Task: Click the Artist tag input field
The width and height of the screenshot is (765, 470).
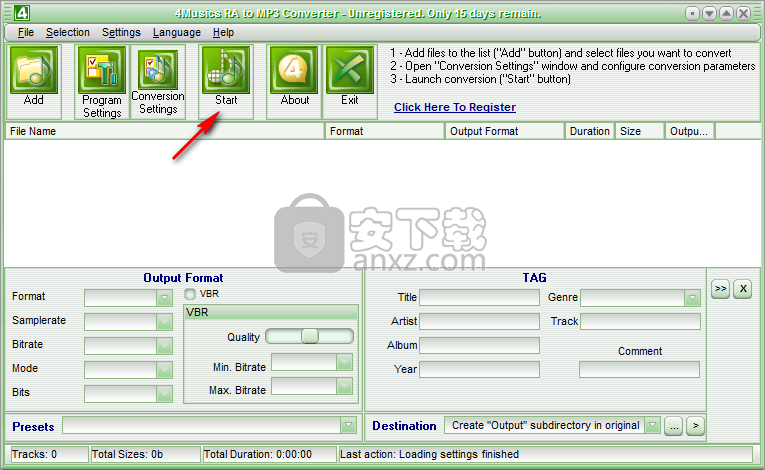Action: [x=480, y=321]
